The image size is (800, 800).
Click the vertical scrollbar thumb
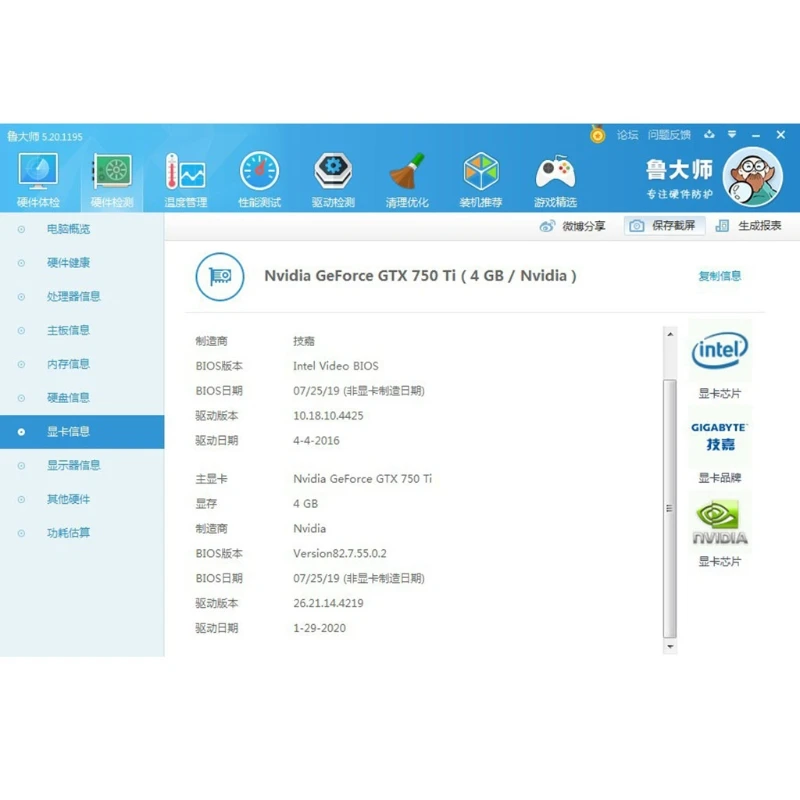point(670,508)
